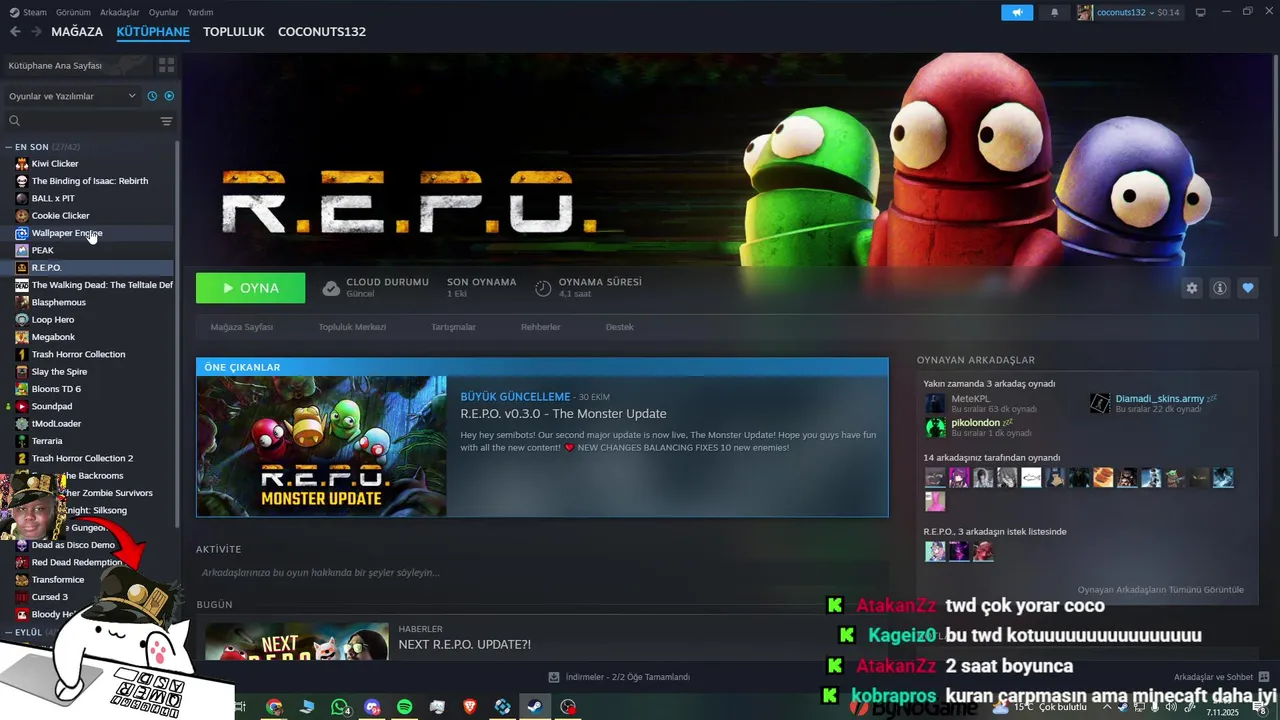Viewport: 1280px width, 720px height.
Task: Click the cloud status checkmark icon
Action: pyautogui.click(x=331, y=288)
